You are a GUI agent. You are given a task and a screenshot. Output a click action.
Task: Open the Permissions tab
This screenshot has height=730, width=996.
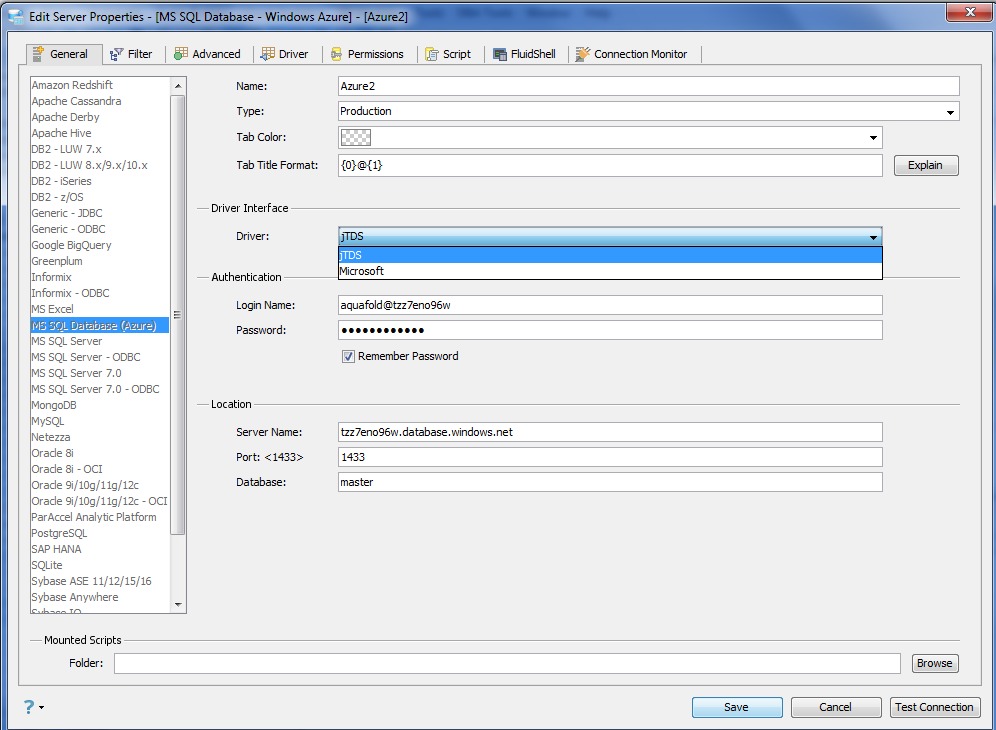[x=368, y=54]
